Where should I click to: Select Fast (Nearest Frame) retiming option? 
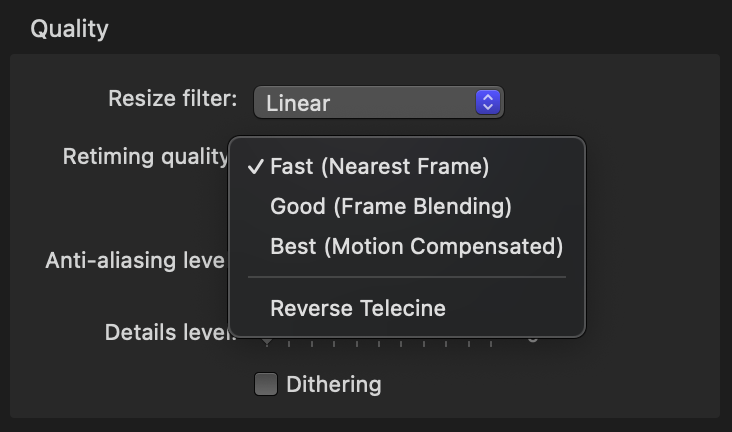pyautogui.click(x=379, y=167)
